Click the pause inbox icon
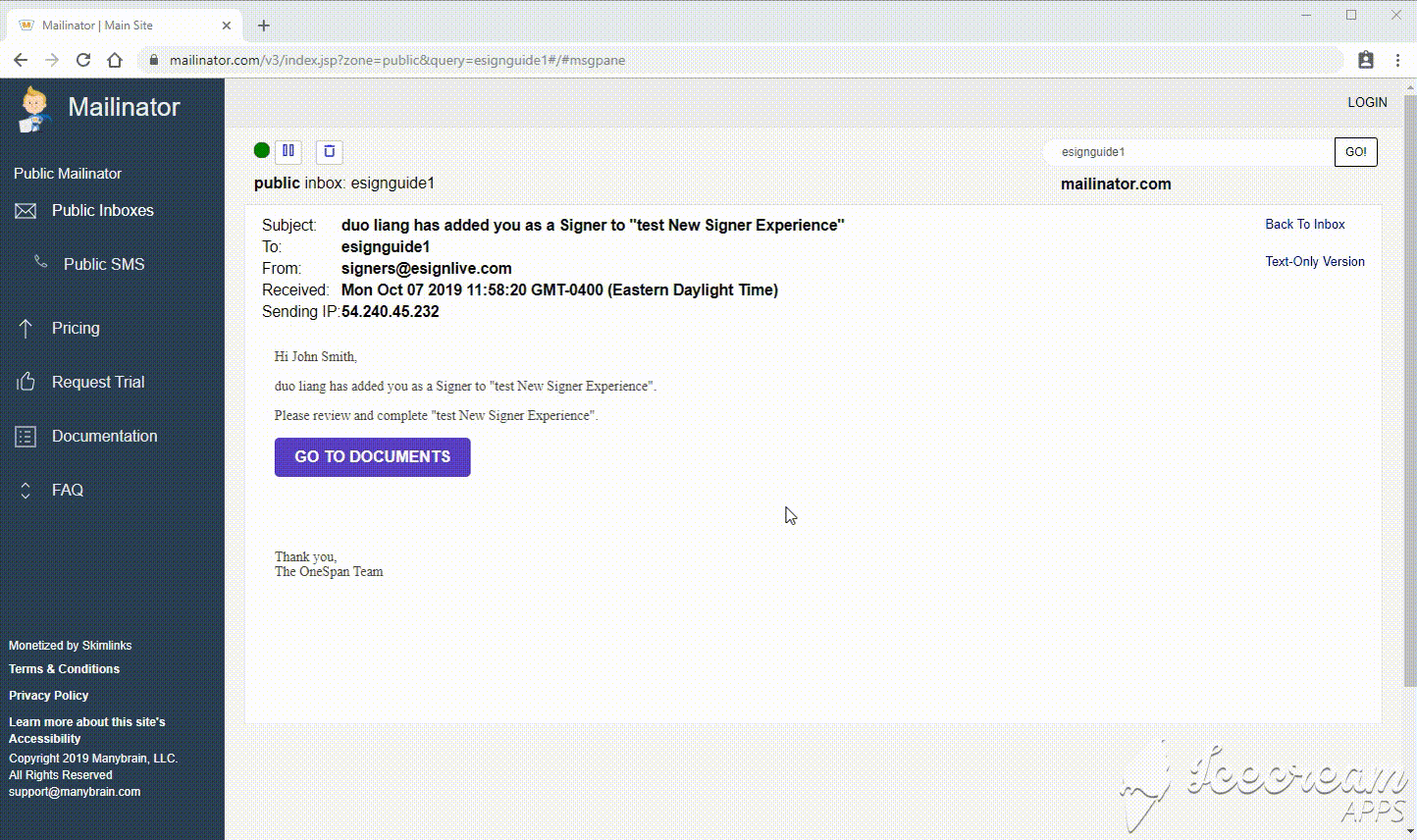Viewport: 1417px width, 840px height. click(289, 151)
